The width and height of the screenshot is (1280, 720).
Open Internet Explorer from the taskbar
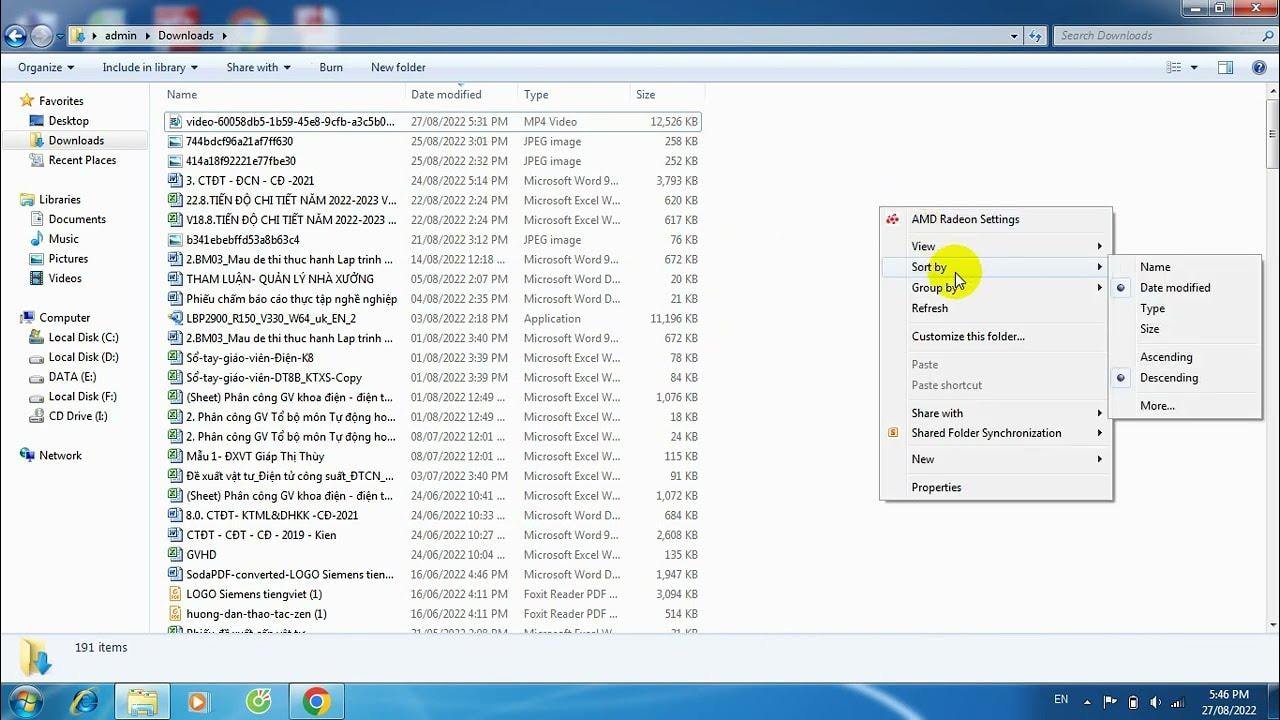[84, 702]
